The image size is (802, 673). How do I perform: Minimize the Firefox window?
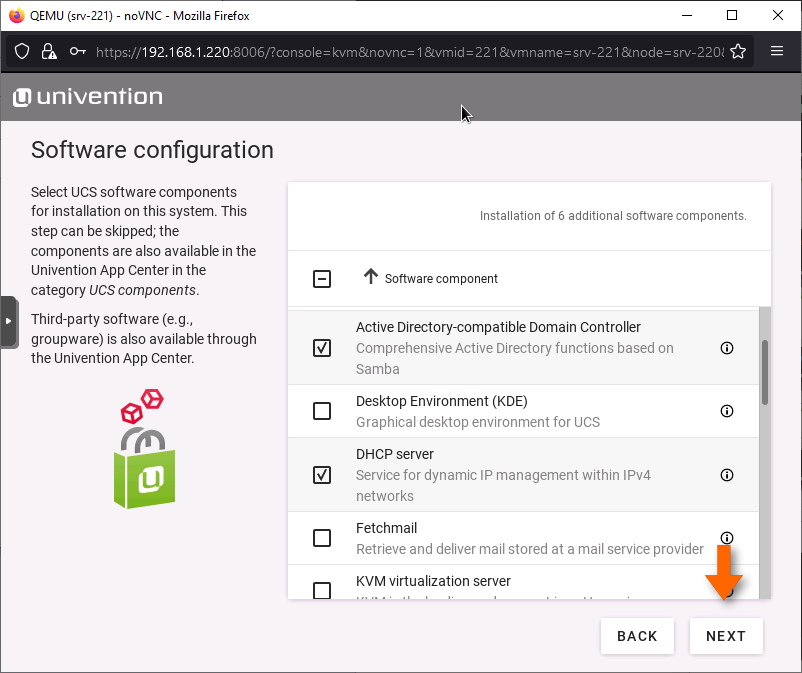click(x=687, y=15)
